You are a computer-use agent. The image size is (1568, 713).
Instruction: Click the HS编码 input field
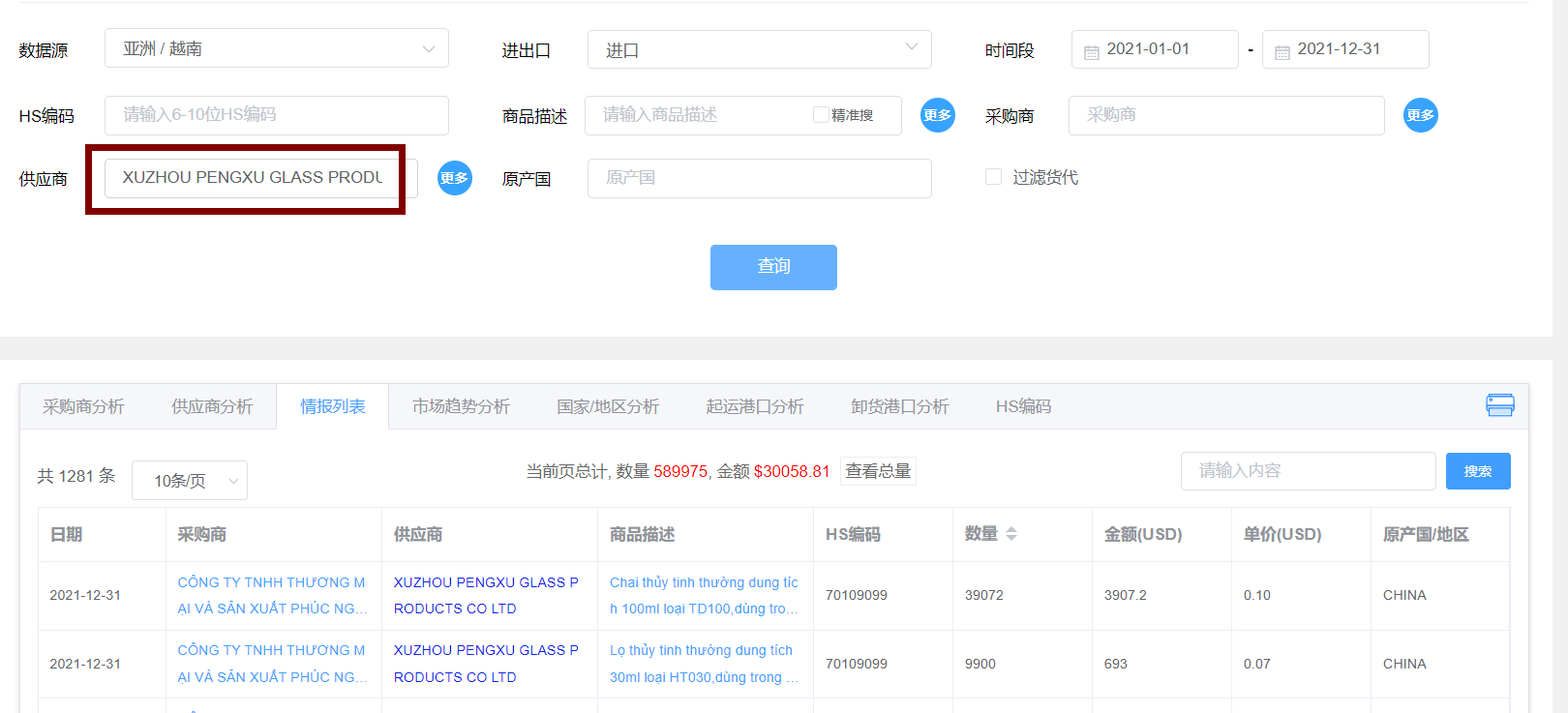tap(277, 115)
